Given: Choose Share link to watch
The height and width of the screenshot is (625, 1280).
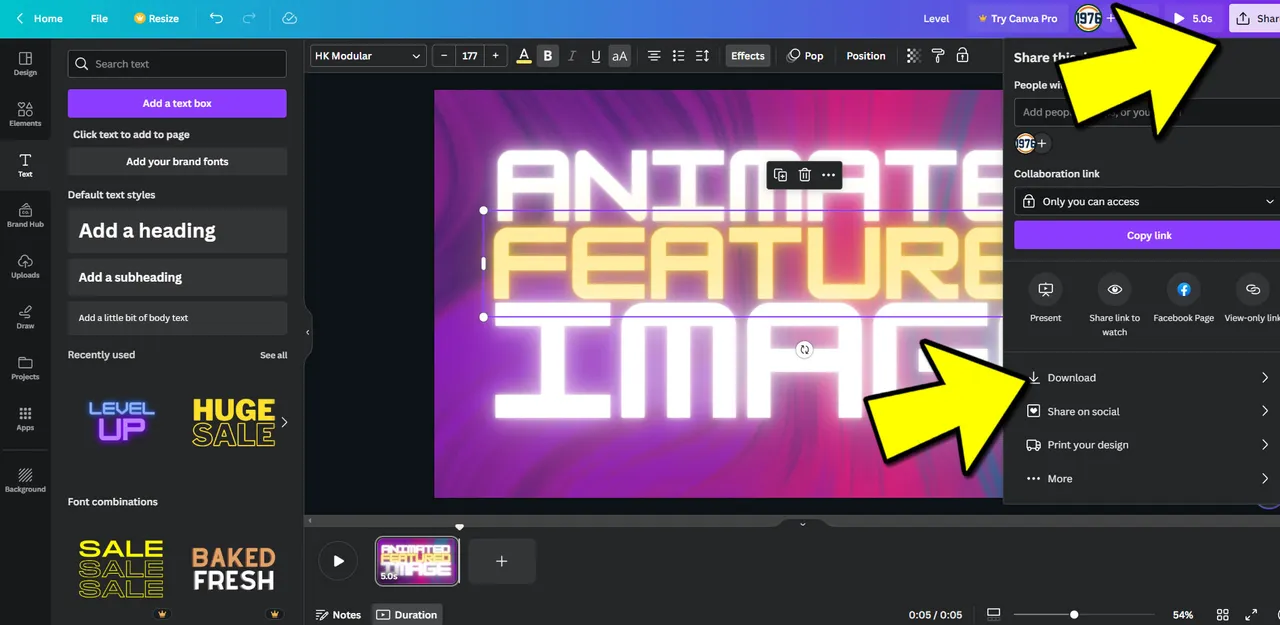Looking at the screenshot, I should click(1114, 305).
